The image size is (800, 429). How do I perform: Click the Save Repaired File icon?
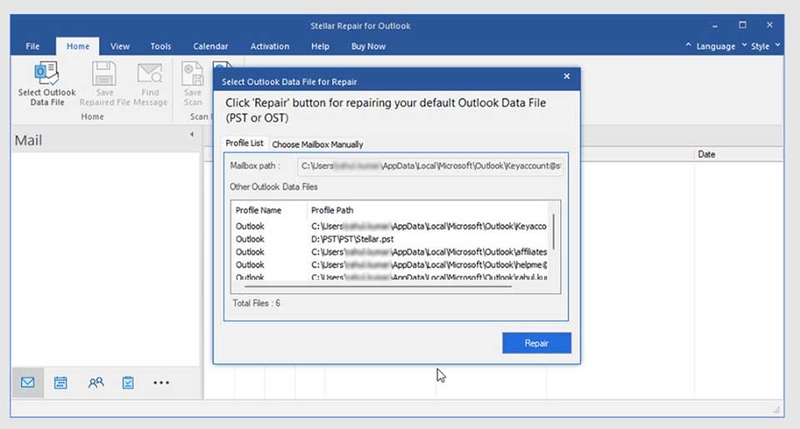(104, 74)
